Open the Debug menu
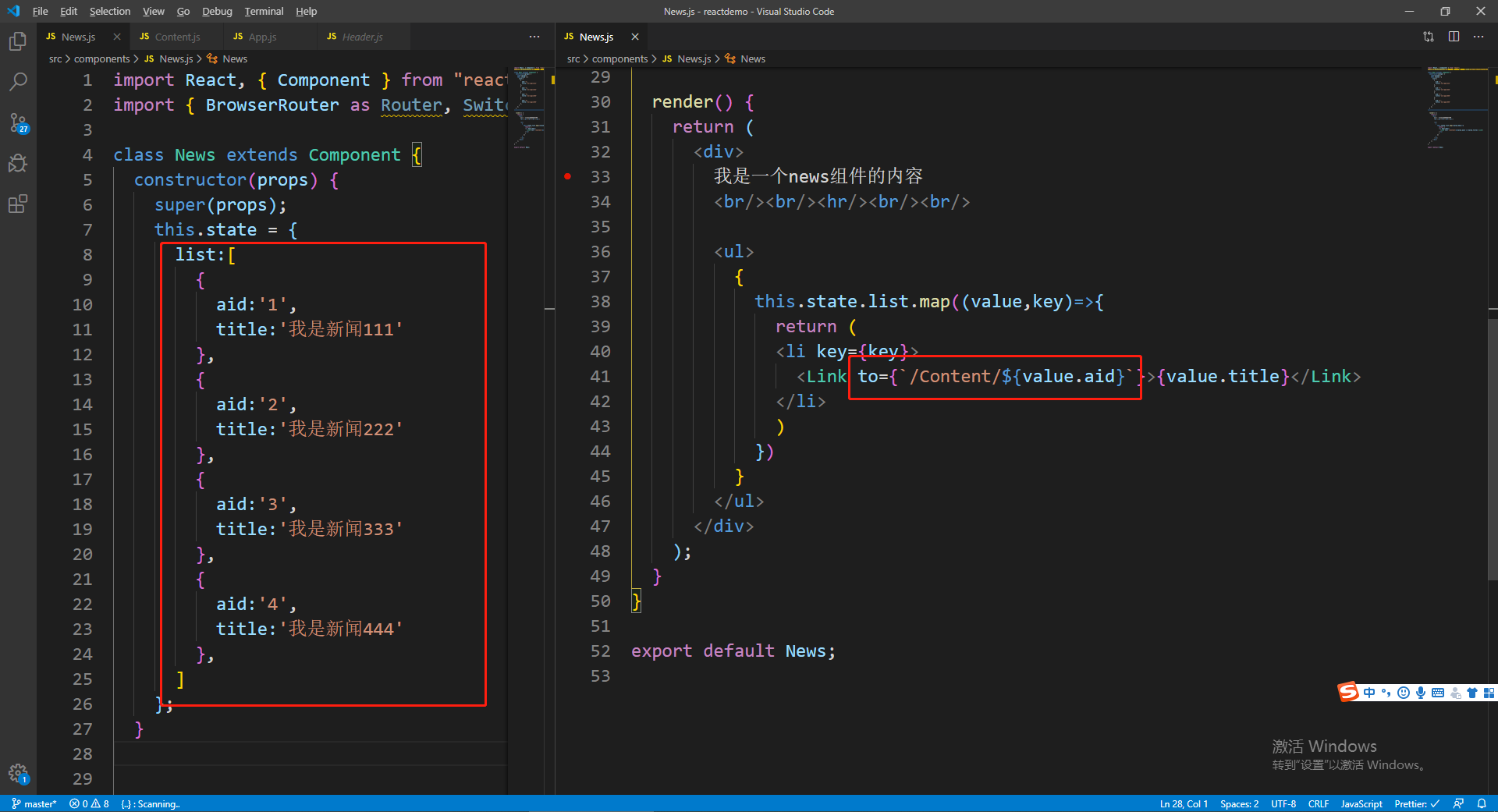The height and width of the screenshot is (812, 1498). pos(217,11)
